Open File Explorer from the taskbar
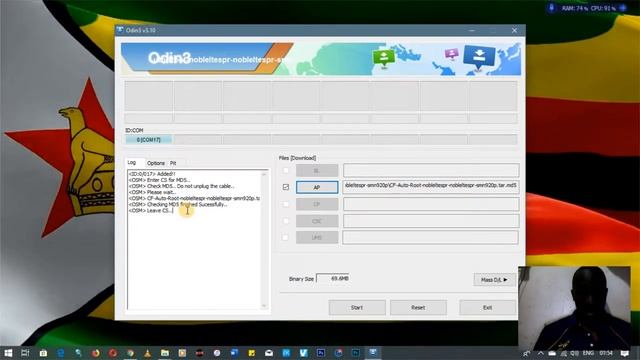Image resolution: width=640 pixels, height=360 pixels. tap(165, 353)
